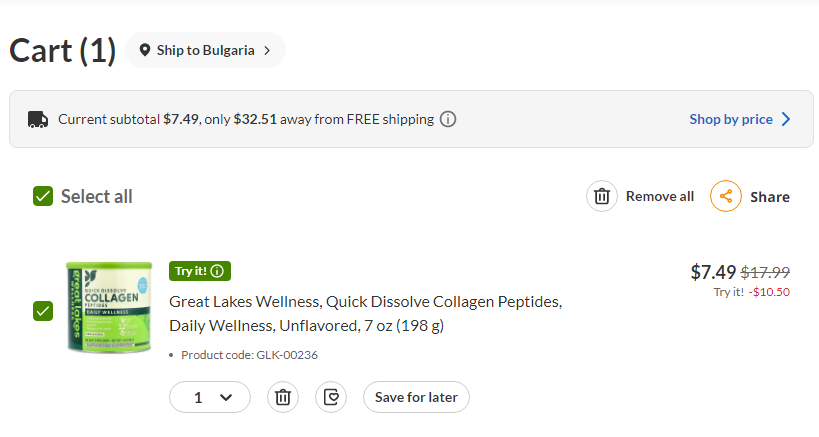Expand the Ship to Bulgaria selector
Viewport: 819px width, 437px height.
[205, 50]
